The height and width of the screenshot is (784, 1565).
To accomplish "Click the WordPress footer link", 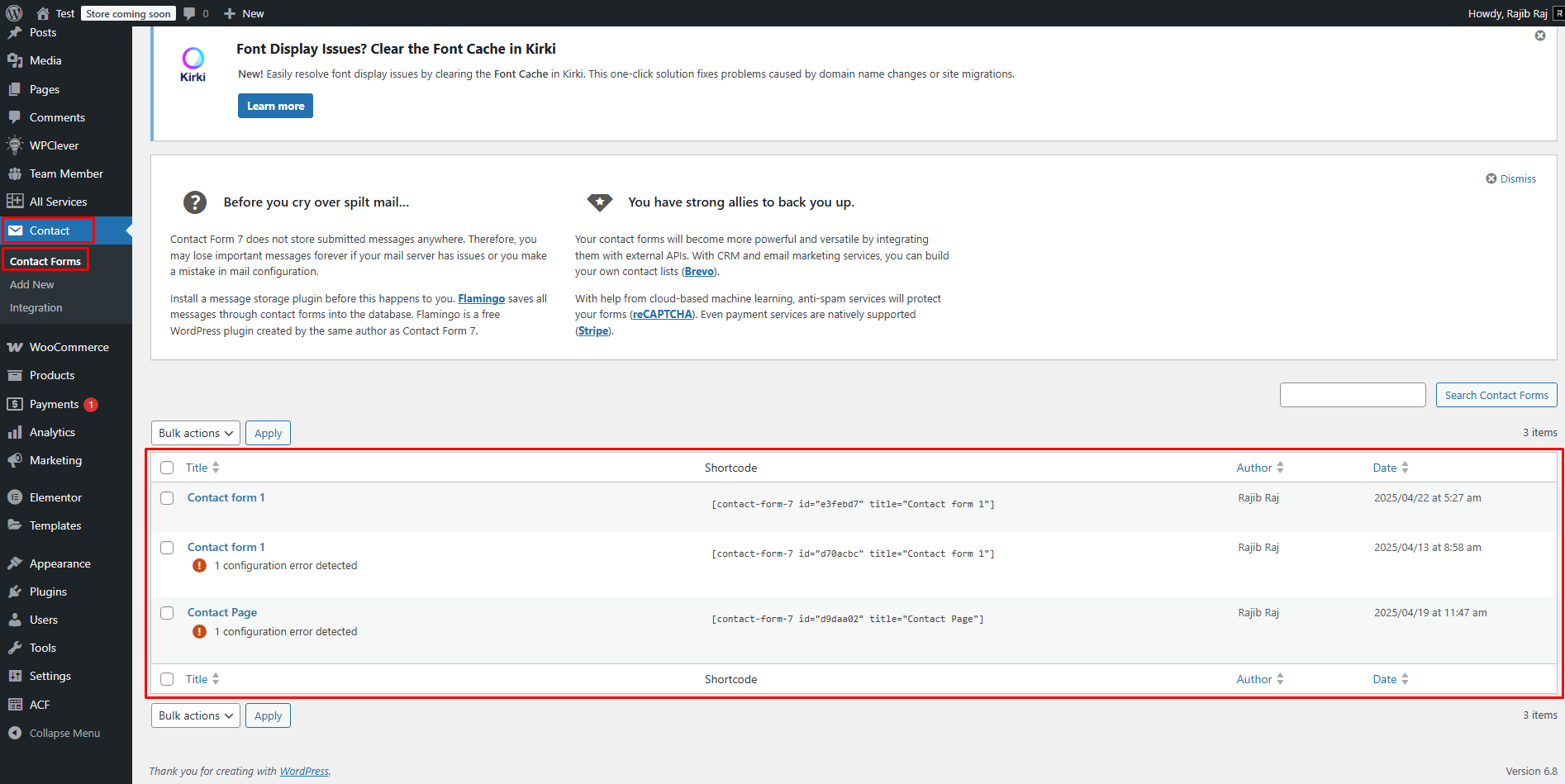I will [x=304, y=771].
